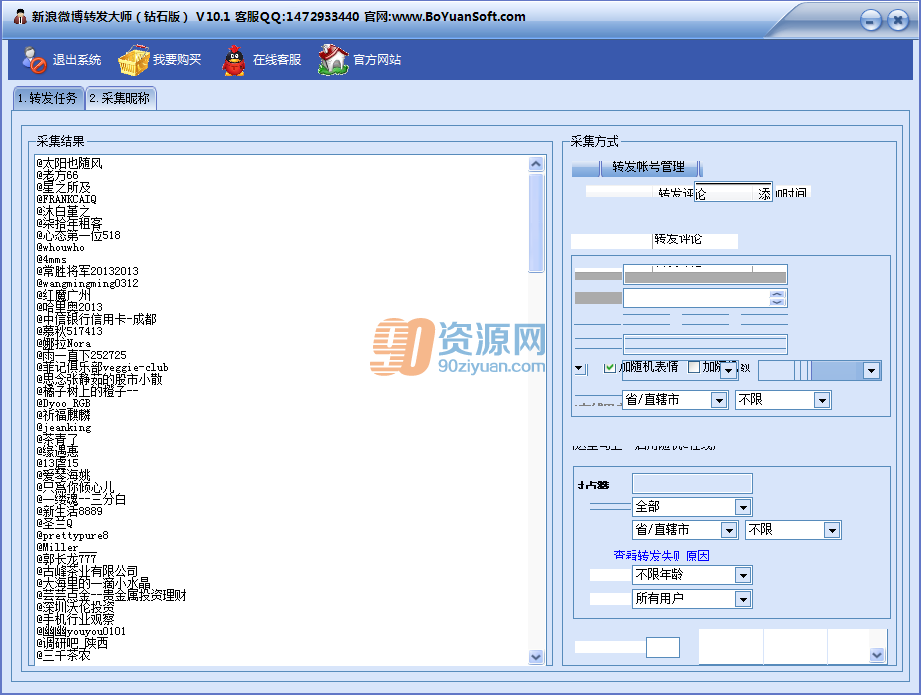Image resolution: width=921 pixels, height=695 pixels.
Task: Select @幽幽youyou0101 in results list
Action: (x=81, y=631)
